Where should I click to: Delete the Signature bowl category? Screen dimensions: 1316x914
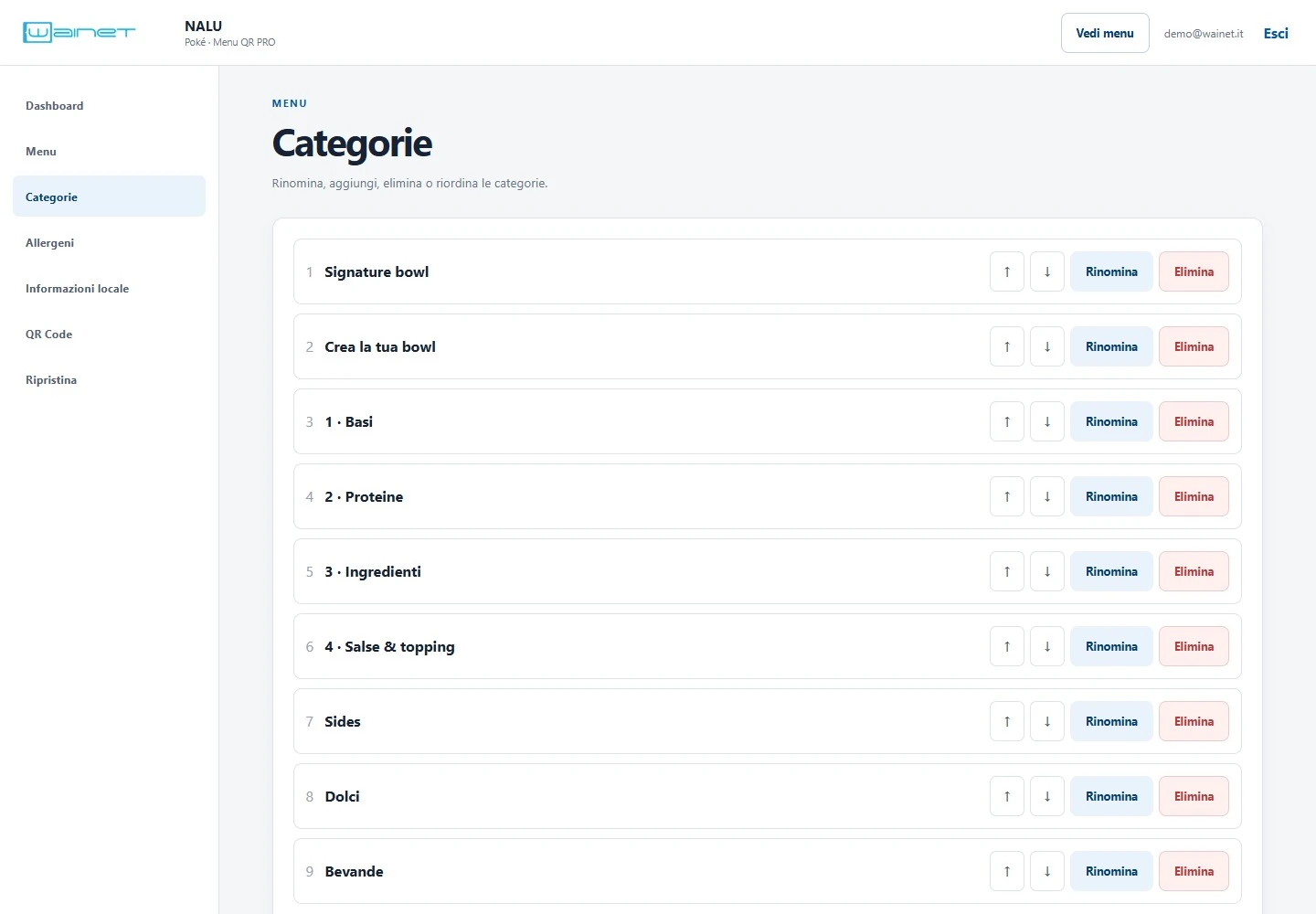click(1194, 271)
